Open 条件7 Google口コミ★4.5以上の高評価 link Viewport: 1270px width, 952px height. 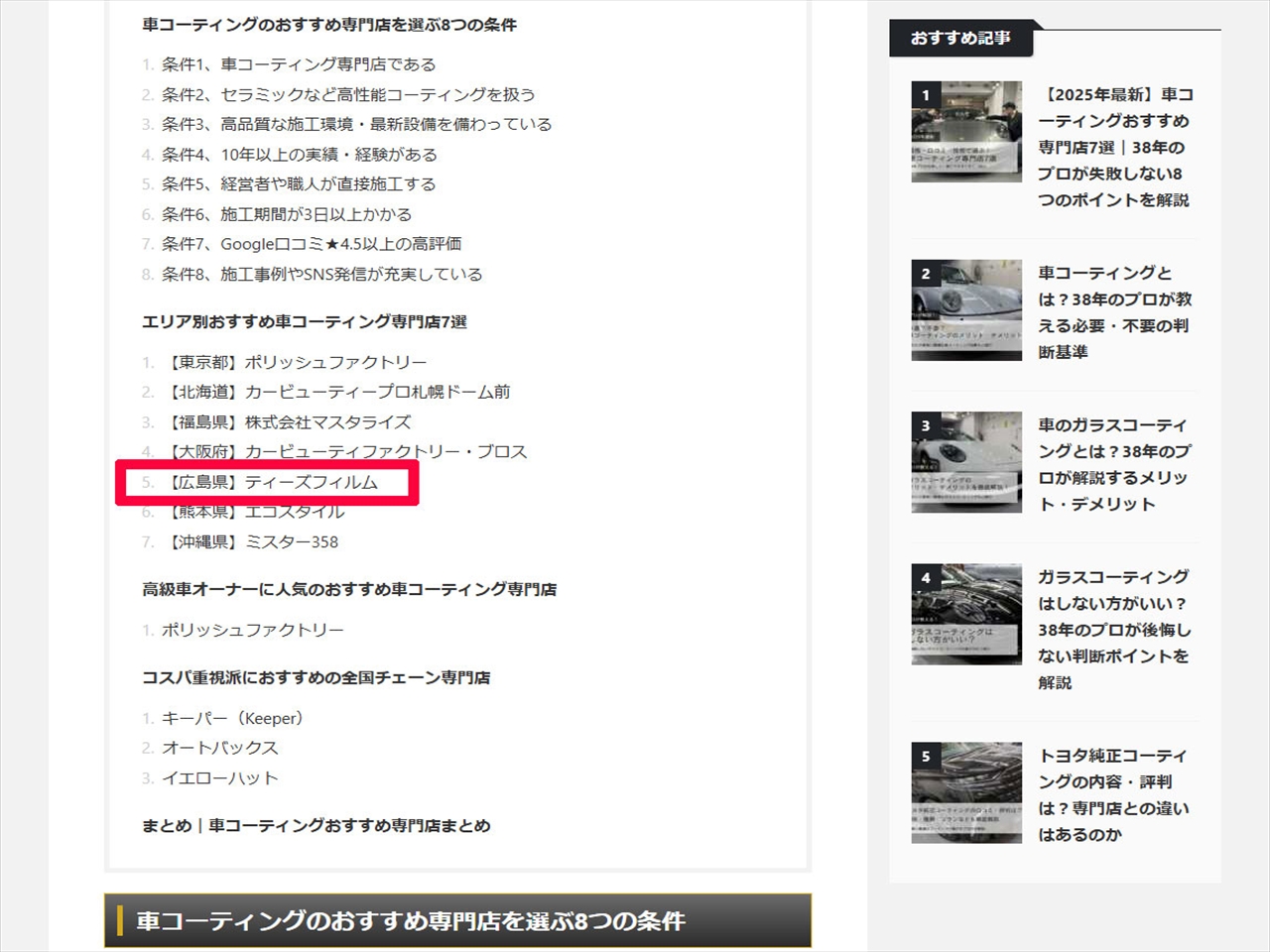(x=311, y=244)
